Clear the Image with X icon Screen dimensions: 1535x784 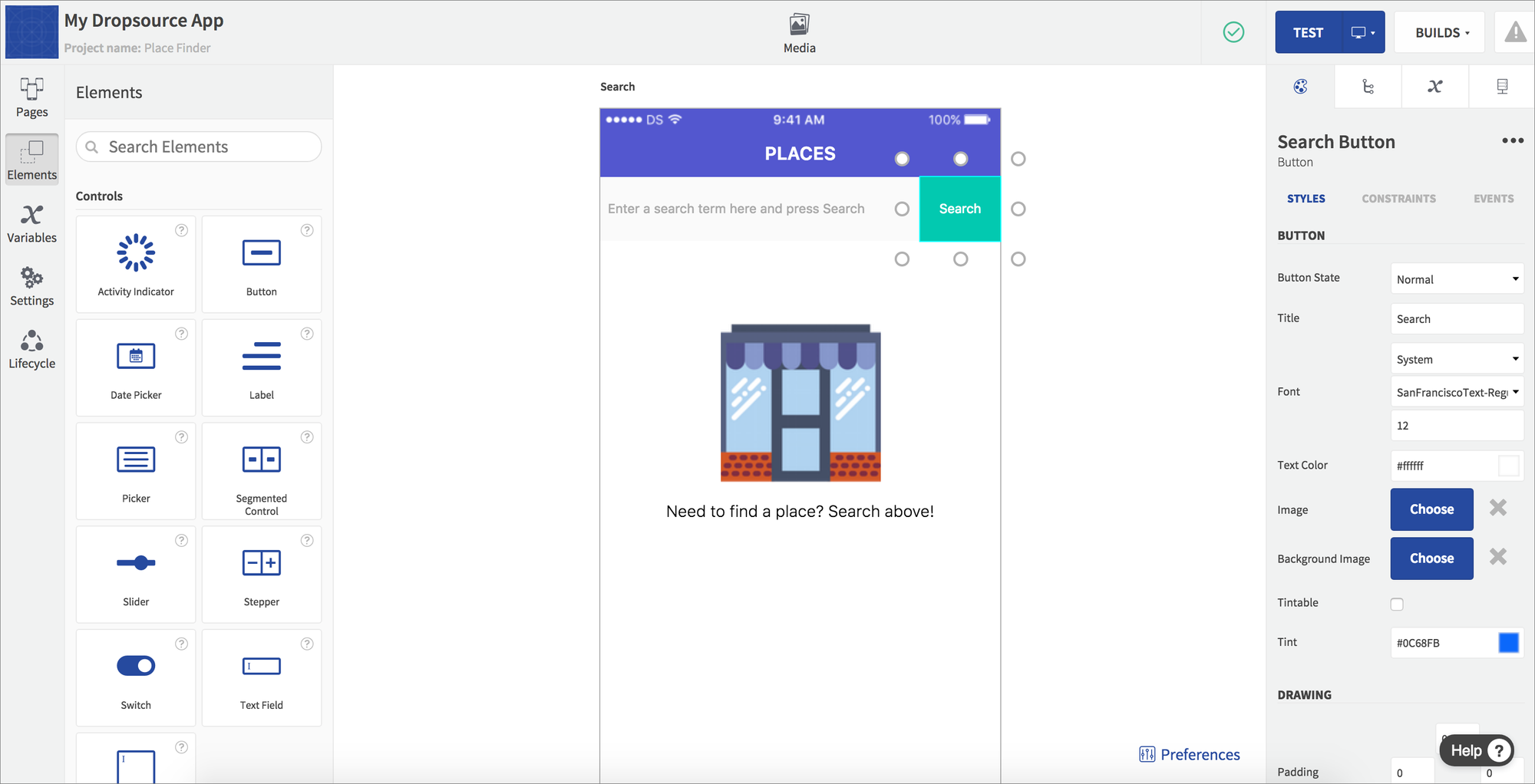(x=1498, y=508)
